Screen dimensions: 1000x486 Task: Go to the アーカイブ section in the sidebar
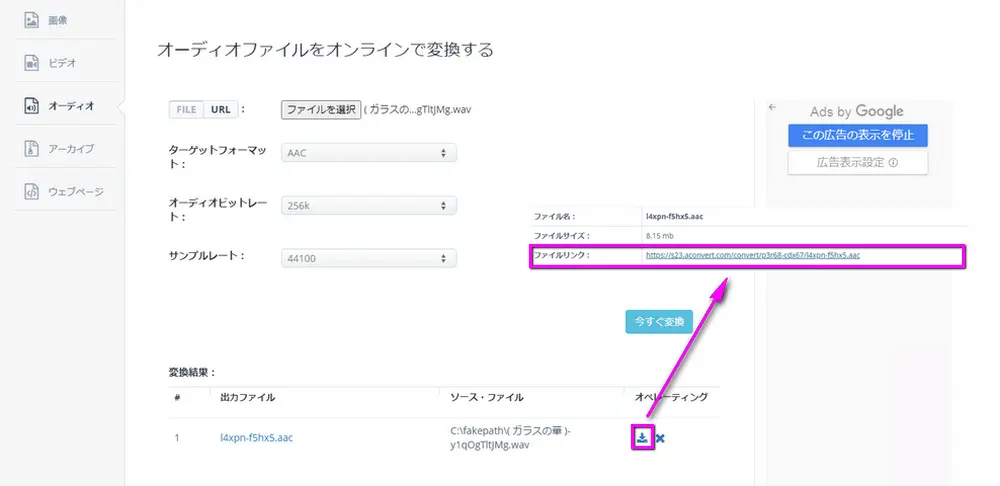[71, 148]
